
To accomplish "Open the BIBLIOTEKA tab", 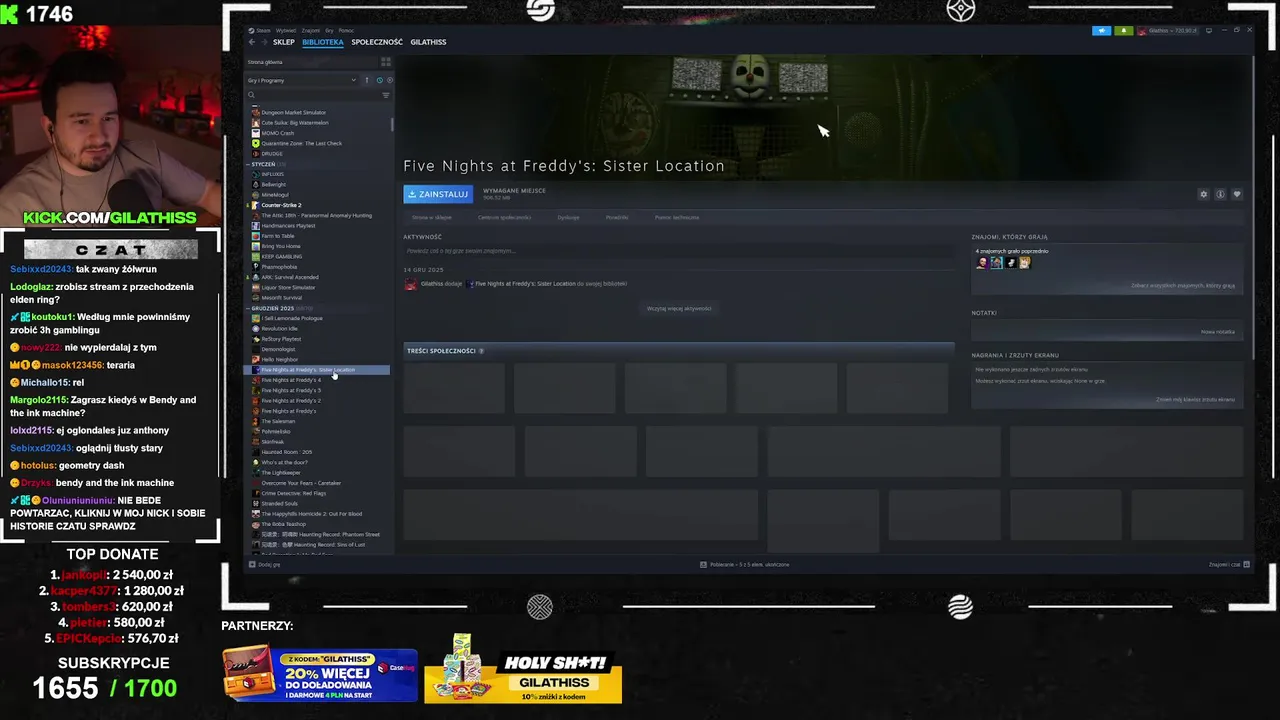I will [x=323, y=42].
